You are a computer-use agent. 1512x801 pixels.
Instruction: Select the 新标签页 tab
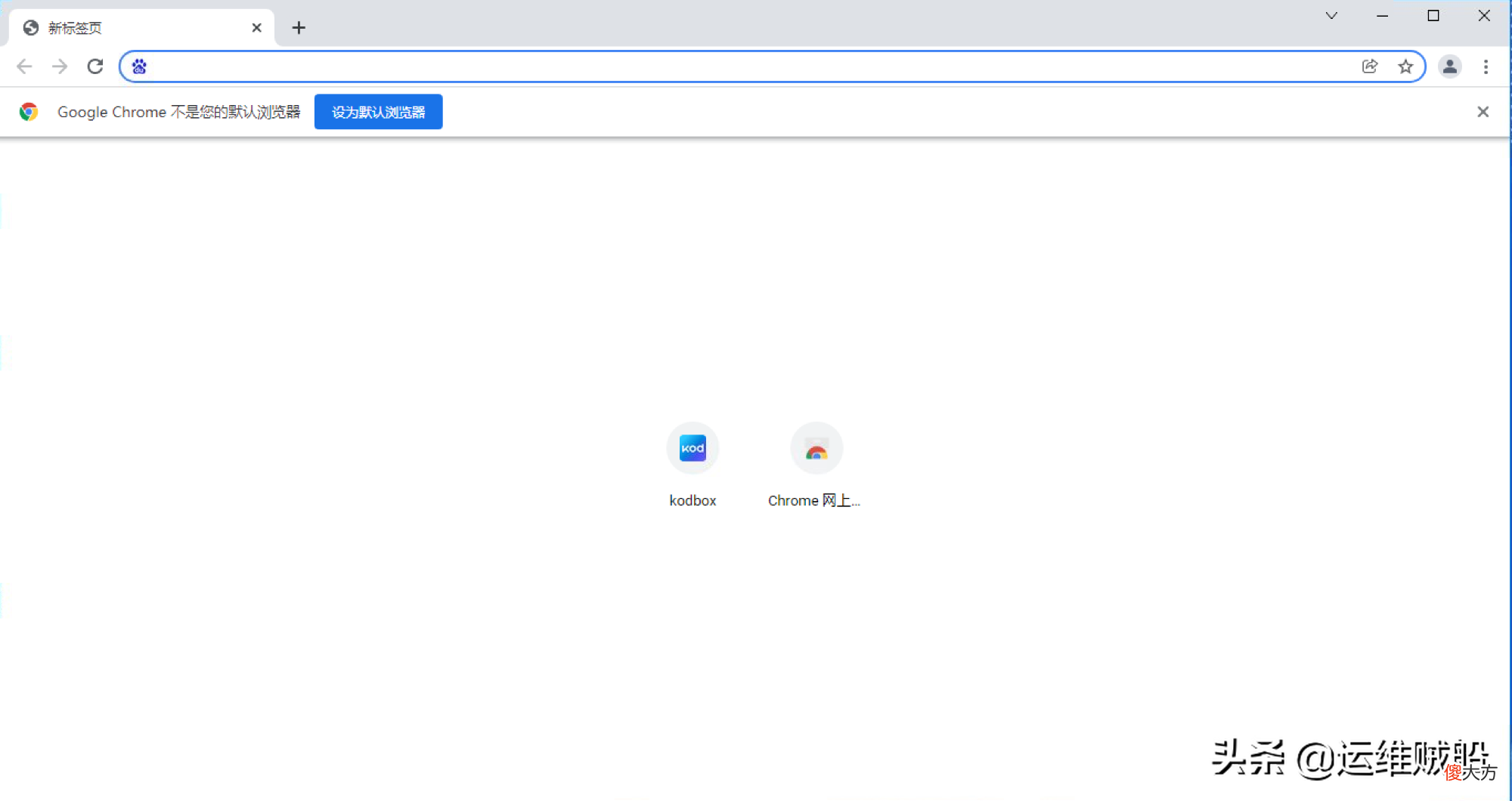coord(141,28)
